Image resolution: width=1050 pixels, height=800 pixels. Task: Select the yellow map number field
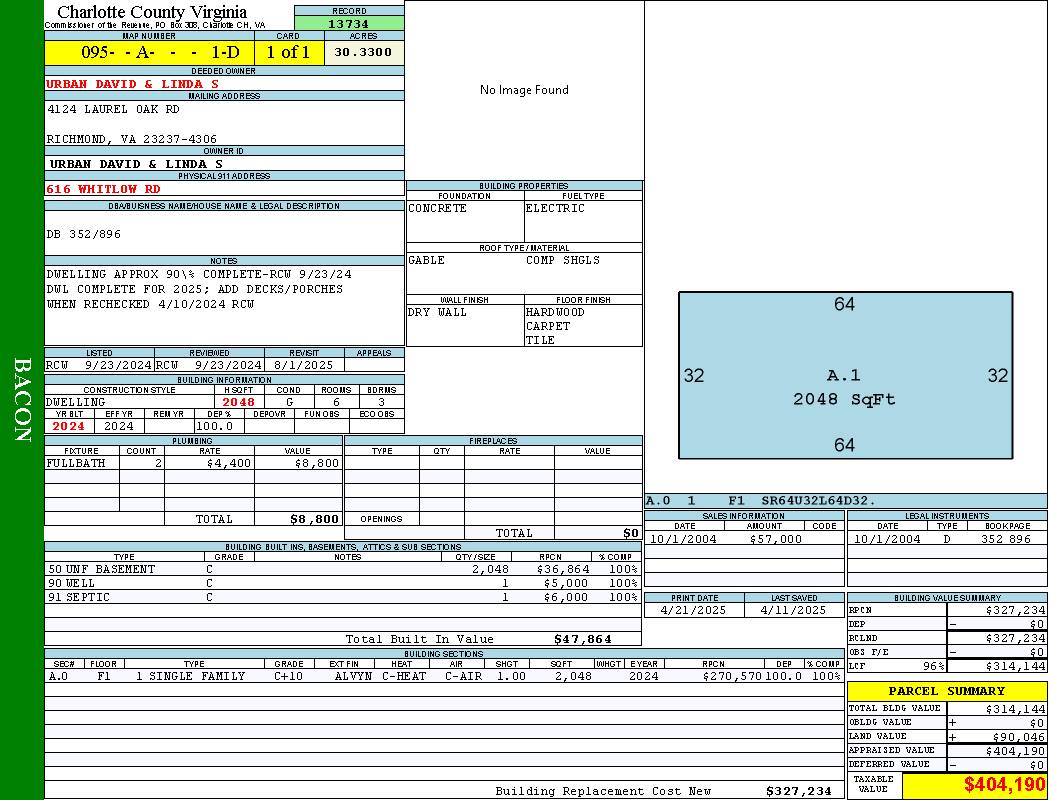tap(149, 52)
